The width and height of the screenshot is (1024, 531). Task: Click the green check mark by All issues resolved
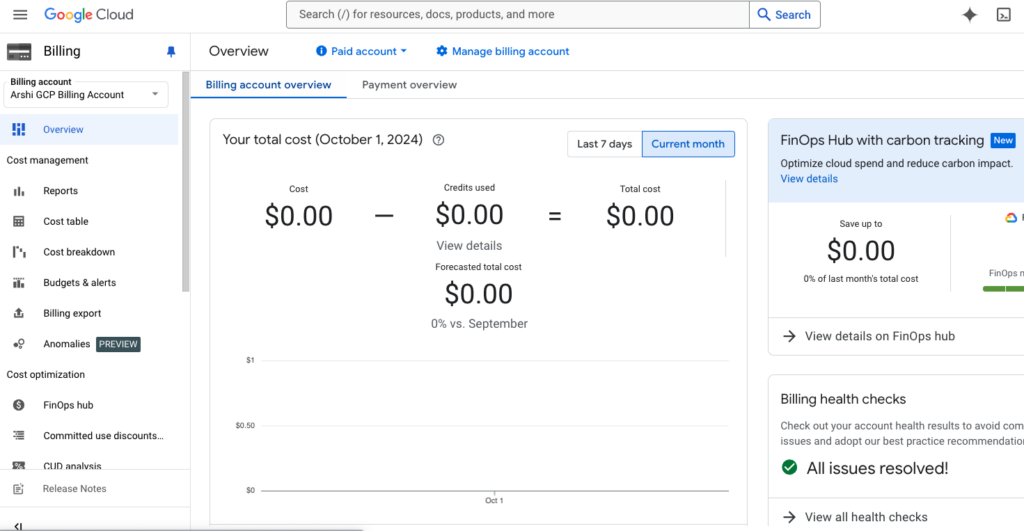point(790,468)
